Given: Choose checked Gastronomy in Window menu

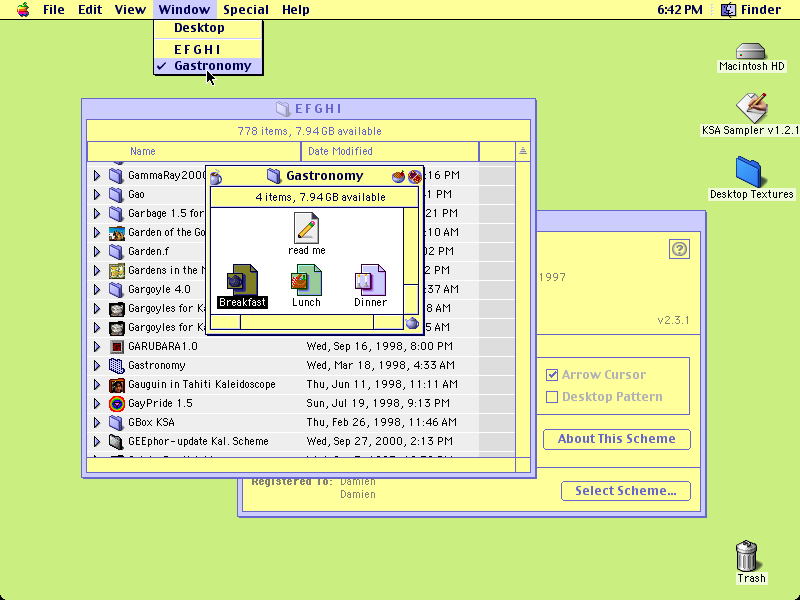Looking at the screenshot, I should 208,66.
